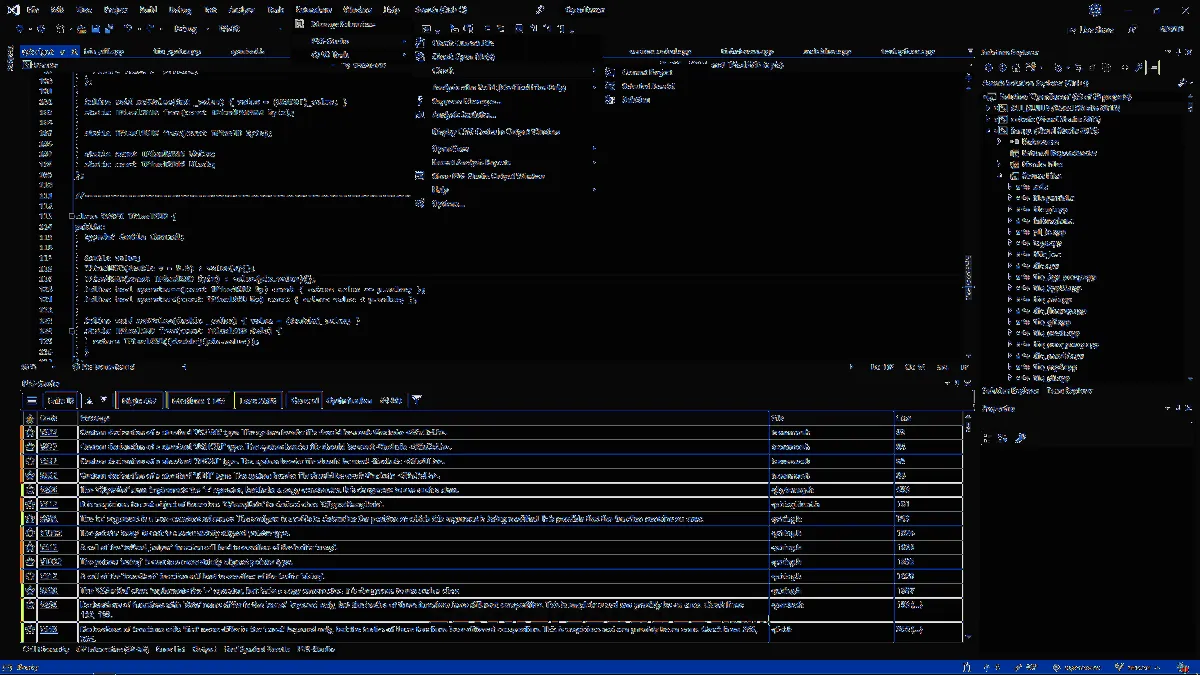1200x675 pixels.
Task: Toggle 64-bit diagnostics group
Action: pyautogui.click(x=391, y=400)
